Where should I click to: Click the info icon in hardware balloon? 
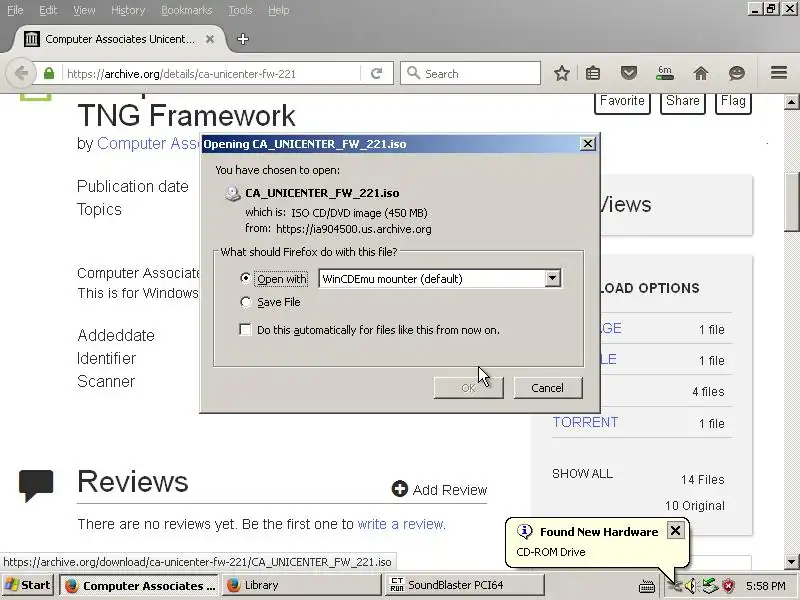coord(524,531)
